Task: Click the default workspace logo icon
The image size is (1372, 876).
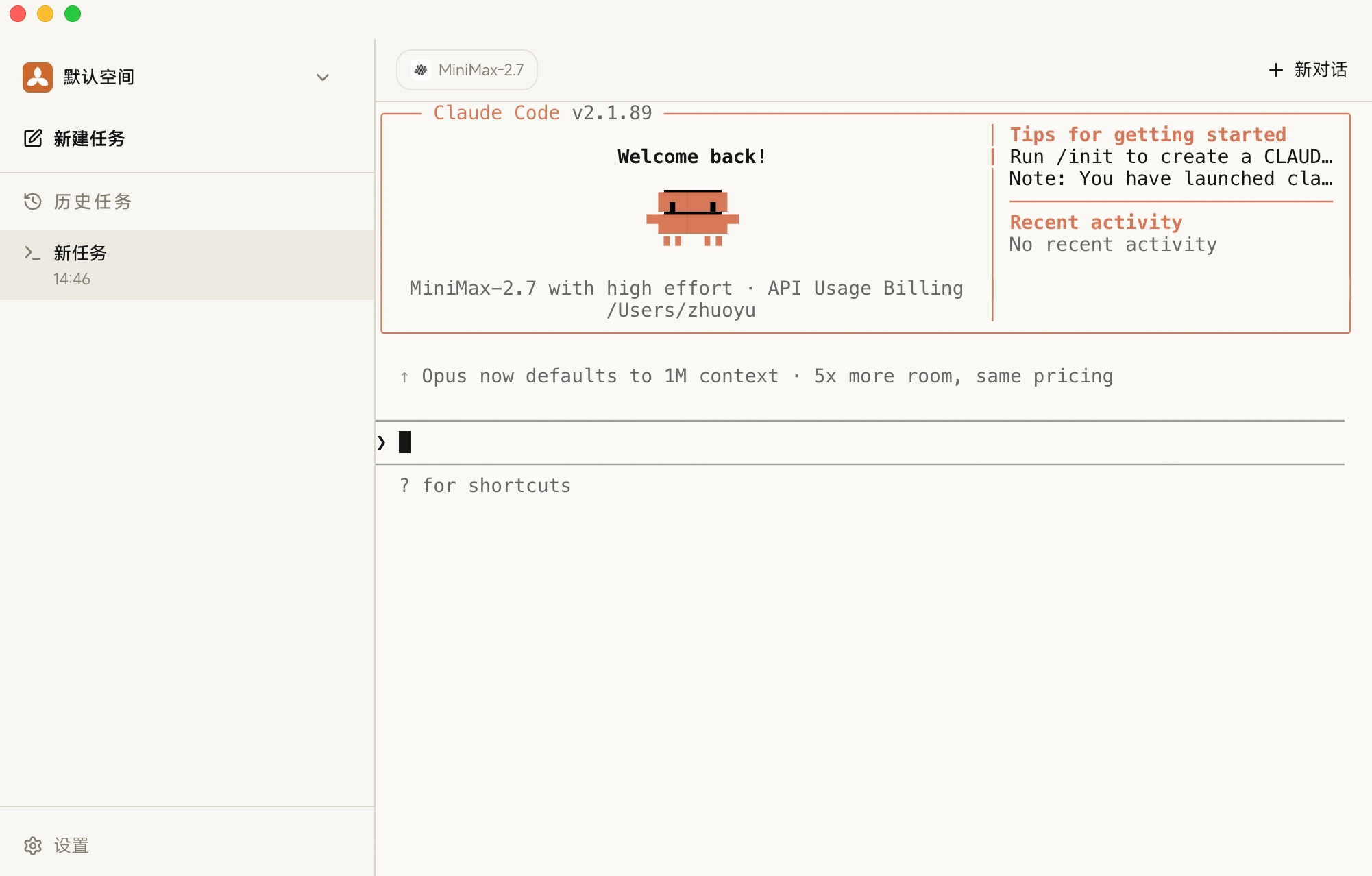Action: tap(38, 77)
